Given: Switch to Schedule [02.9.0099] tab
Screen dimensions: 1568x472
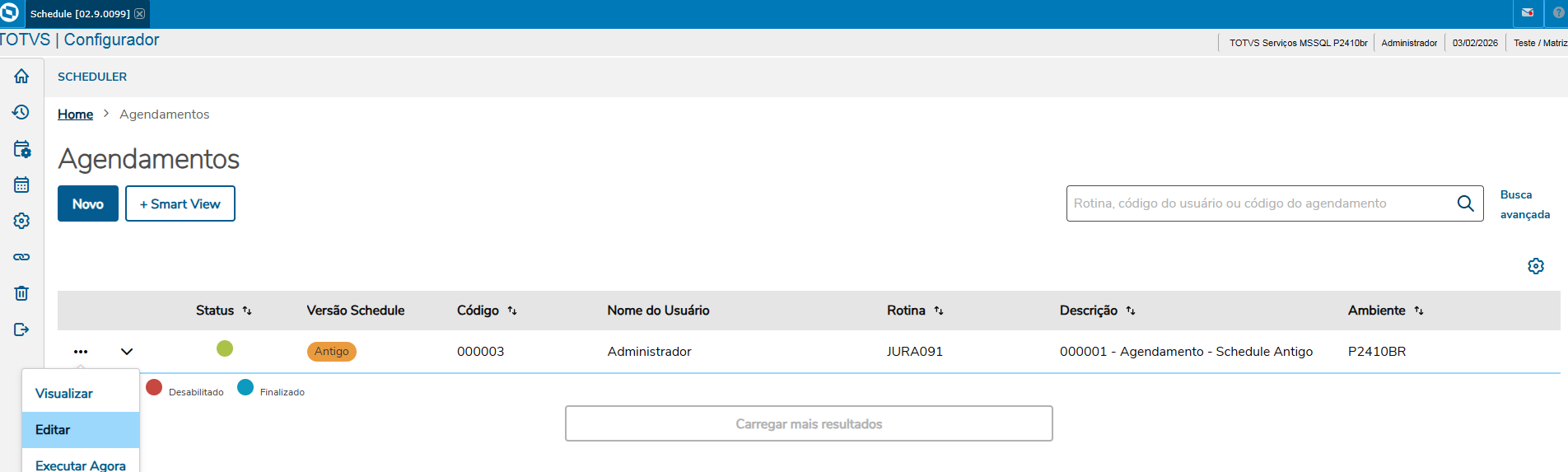Looking at the screenshot, I should (x=80, y=14).
